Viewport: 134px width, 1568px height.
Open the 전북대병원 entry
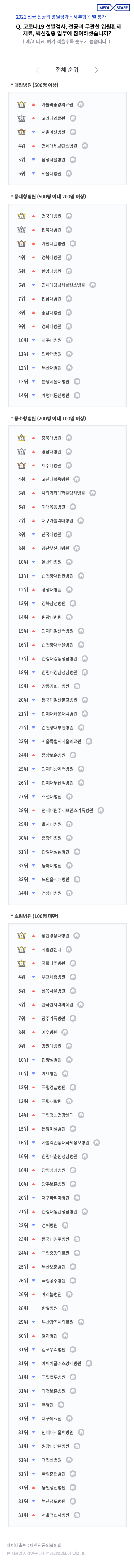click(51, 230)
